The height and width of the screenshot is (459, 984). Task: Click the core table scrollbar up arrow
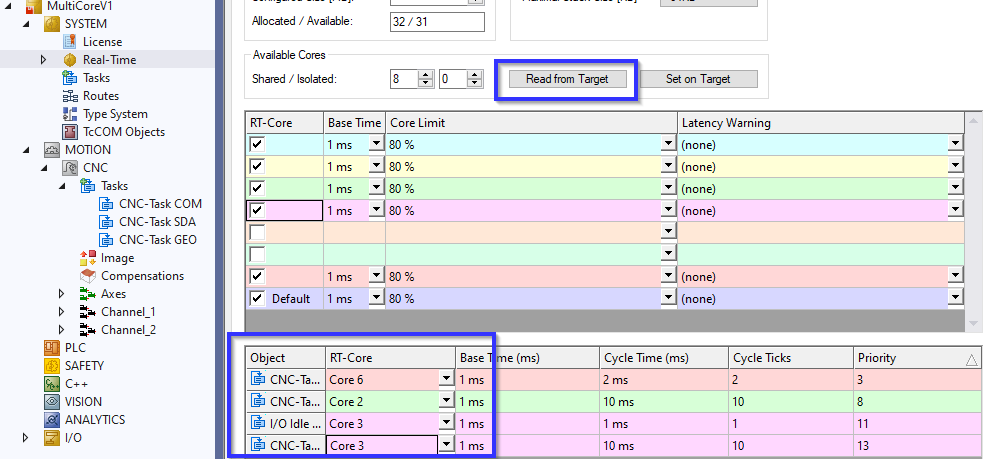pos(975,122)
